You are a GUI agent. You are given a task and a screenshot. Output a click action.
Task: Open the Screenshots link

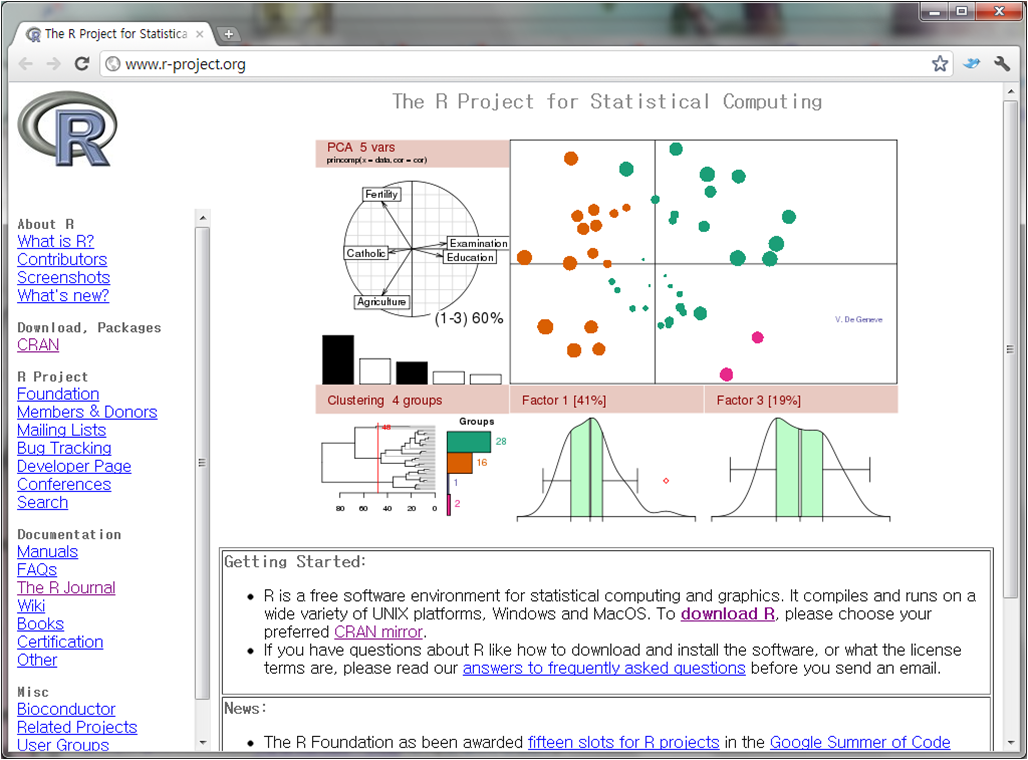tap(64, 277)
